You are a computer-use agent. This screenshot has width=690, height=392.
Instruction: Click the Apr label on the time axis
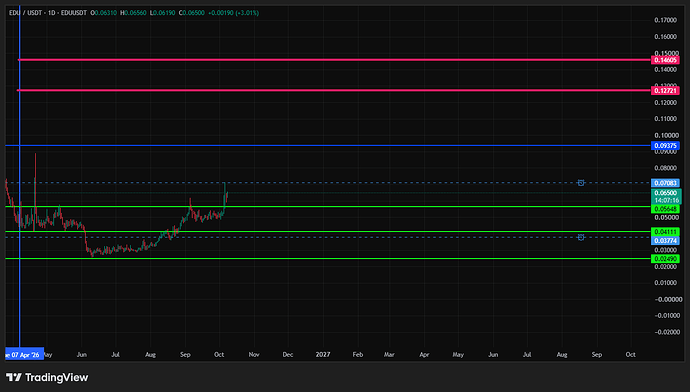point(424,355)
